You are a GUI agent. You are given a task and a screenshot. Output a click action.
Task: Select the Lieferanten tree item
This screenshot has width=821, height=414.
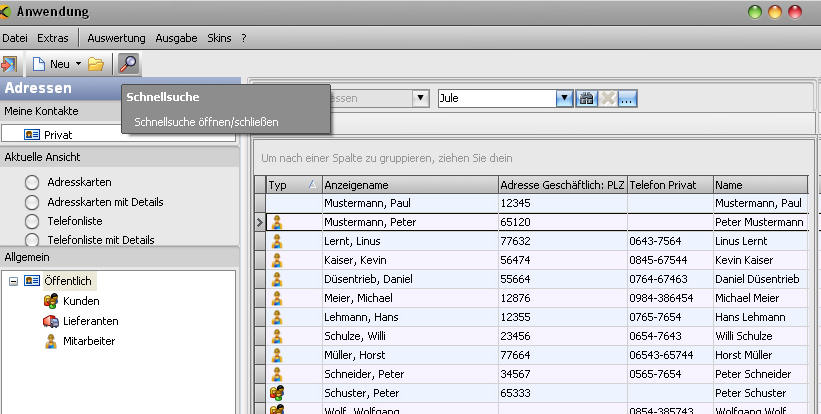tap(91, 321)
